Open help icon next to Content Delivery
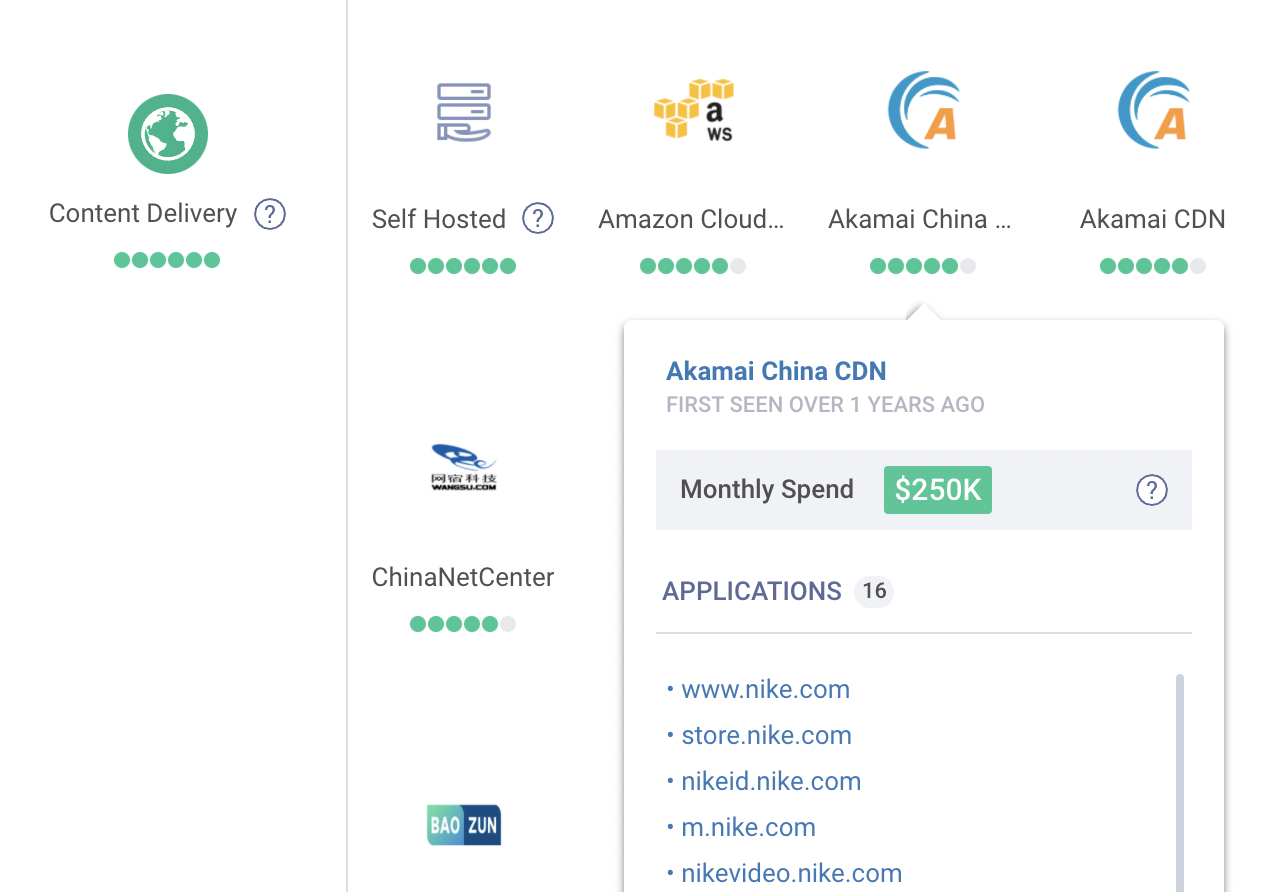This screenshot has height=892, width=1264. [x=270, y=214]
